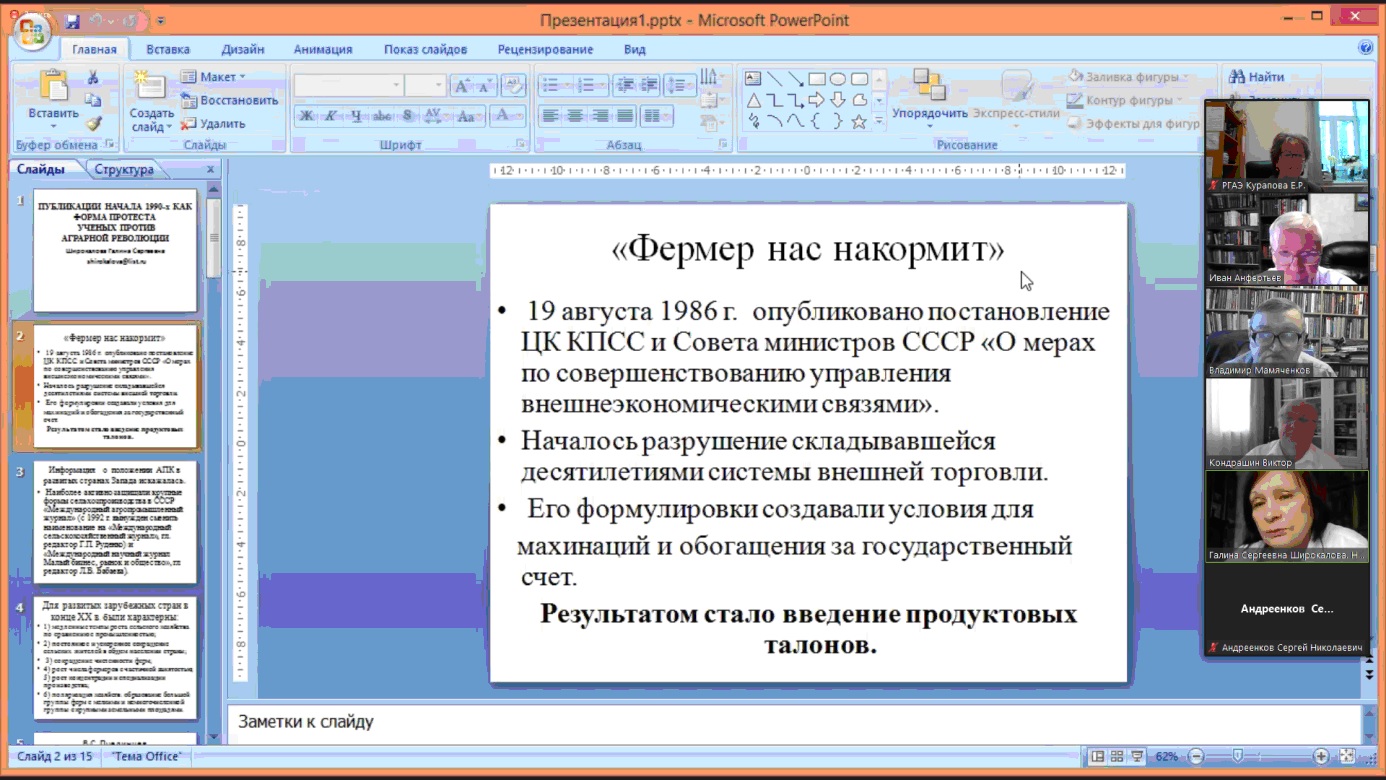This screenshot has width=1386, height=780.
Task: Click Создать слайд new slide button
Action: click(x=151, y=101)
